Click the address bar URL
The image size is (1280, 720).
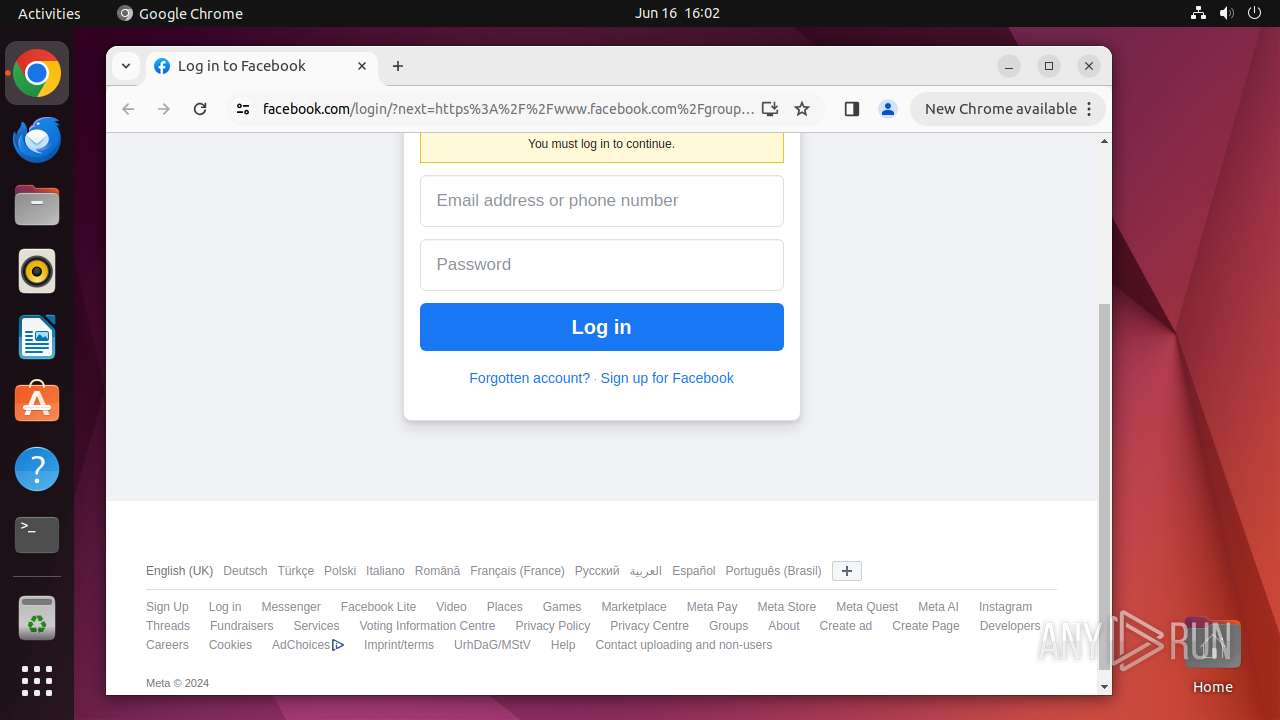coord(508,109)
